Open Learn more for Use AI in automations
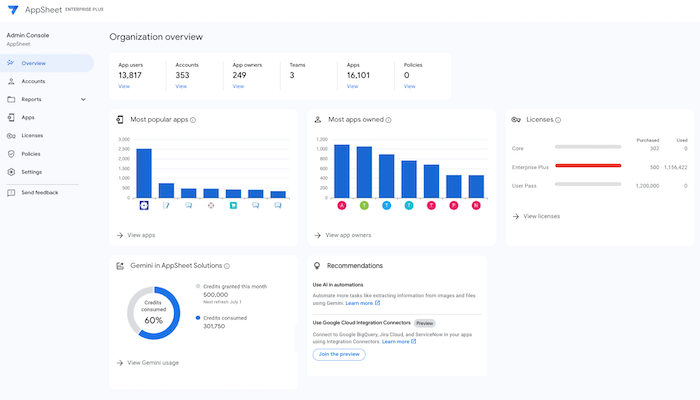 [359, 303]
